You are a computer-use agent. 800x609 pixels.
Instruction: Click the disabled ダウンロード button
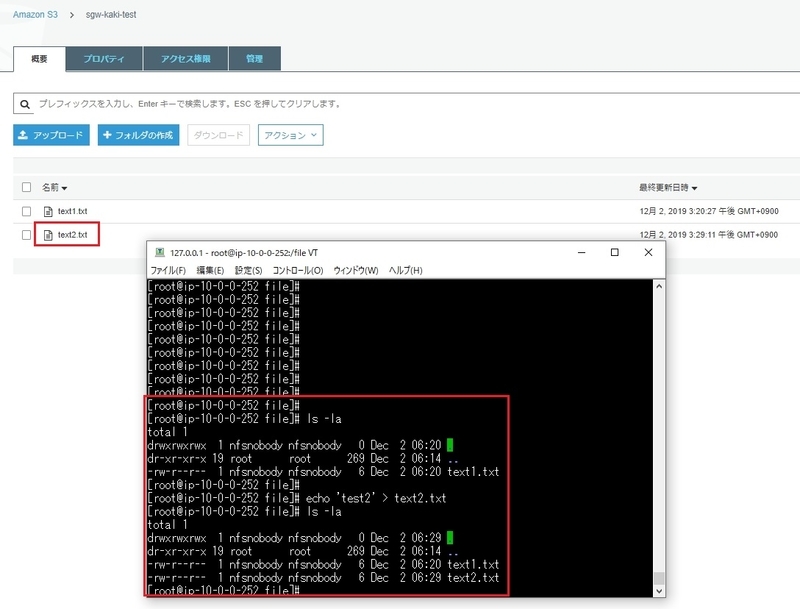click(x=218, y=135)
